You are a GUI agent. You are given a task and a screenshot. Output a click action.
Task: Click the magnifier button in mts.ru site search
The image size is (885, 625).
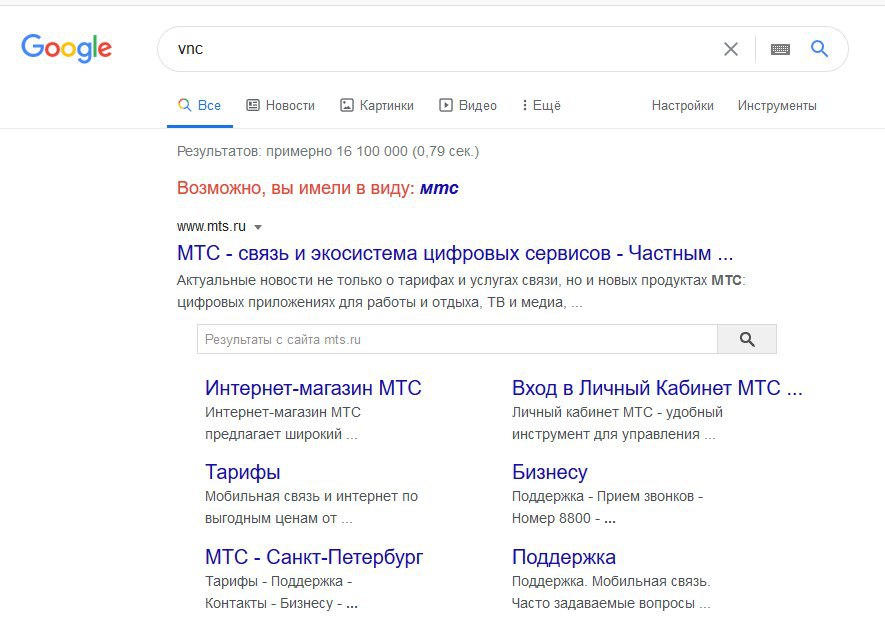747,339
